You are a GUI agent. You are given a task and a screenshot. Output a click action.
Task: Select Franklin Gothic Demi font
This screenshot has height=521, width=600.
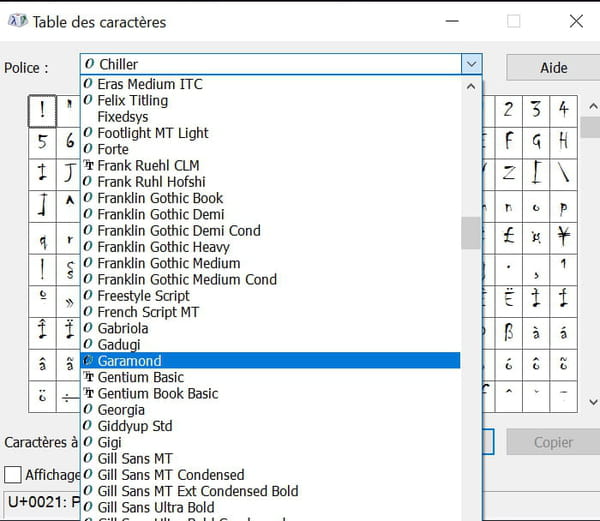click(270, 215)
